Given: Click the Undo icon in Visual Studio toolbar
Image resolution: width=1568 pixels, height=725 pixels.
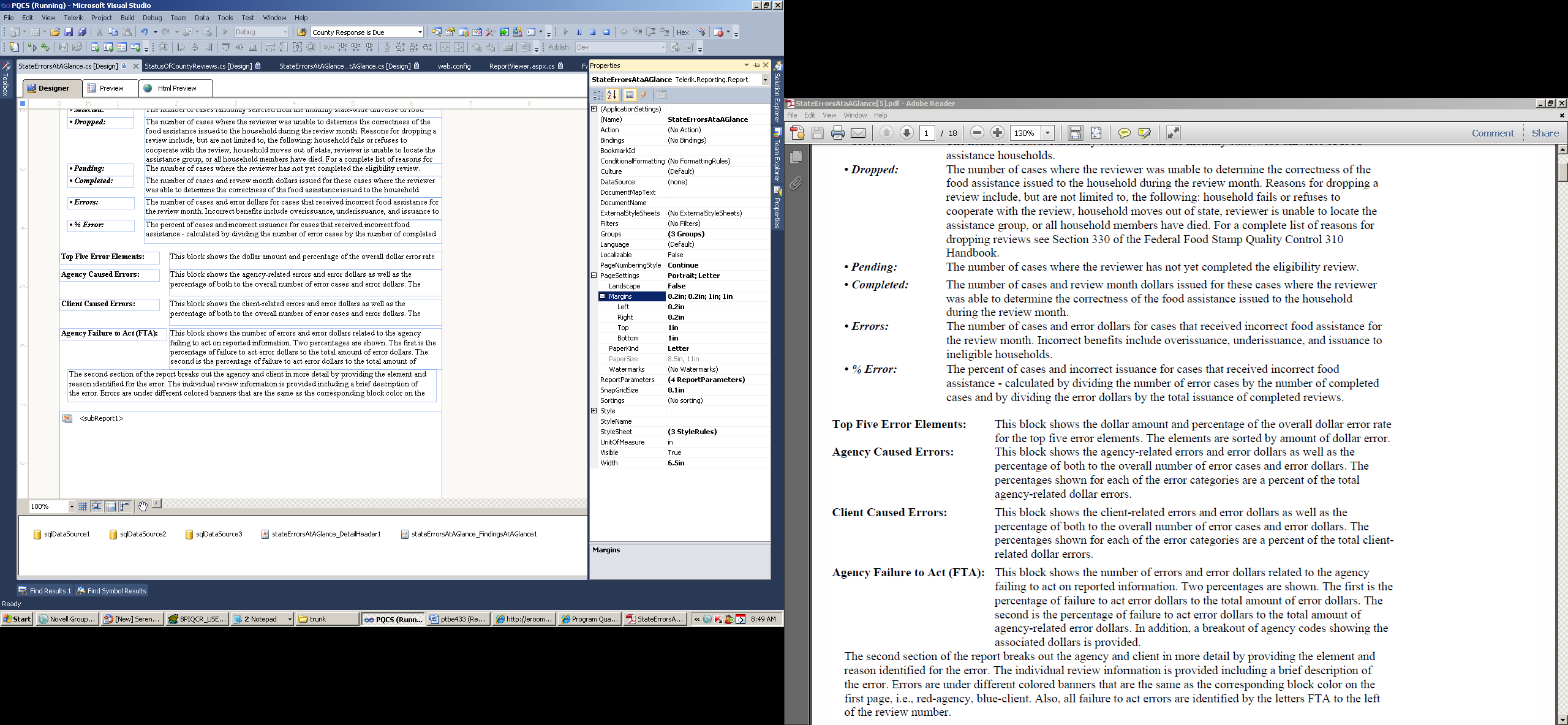Looking at the screenshot, I should (144, 32).
